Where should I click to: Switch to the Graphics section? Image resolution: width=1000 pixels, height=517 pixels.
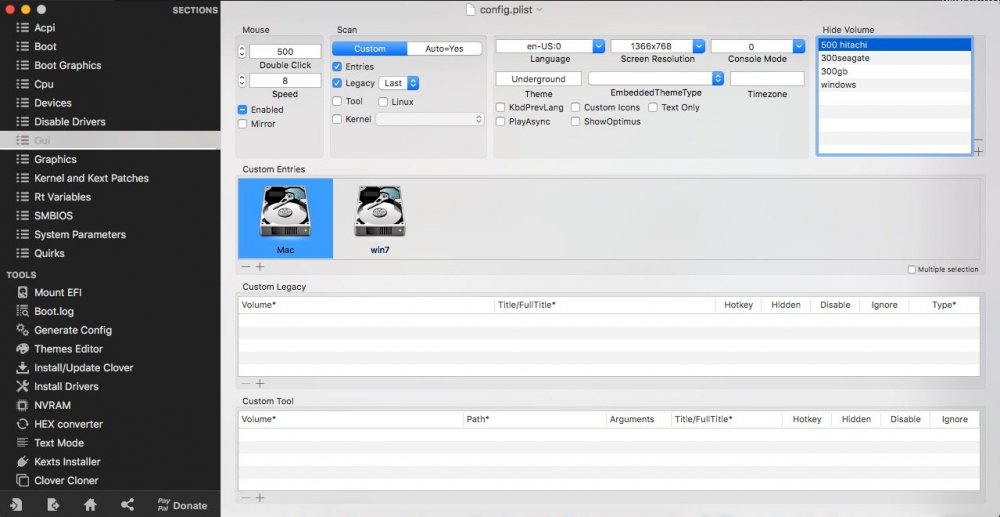pyautogui.click(x=55, y=159)
